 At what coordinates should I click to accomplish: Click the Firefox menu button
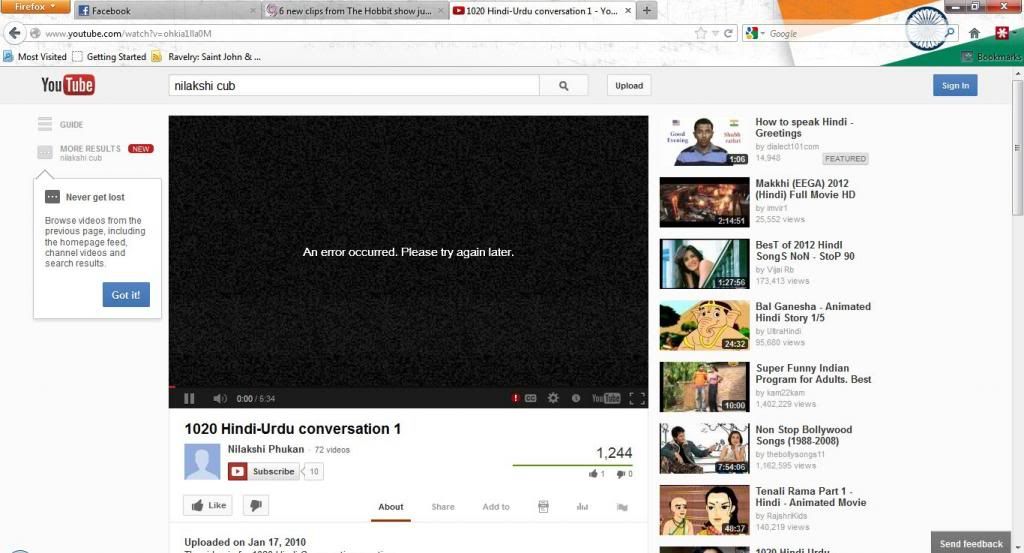point(35,7)
